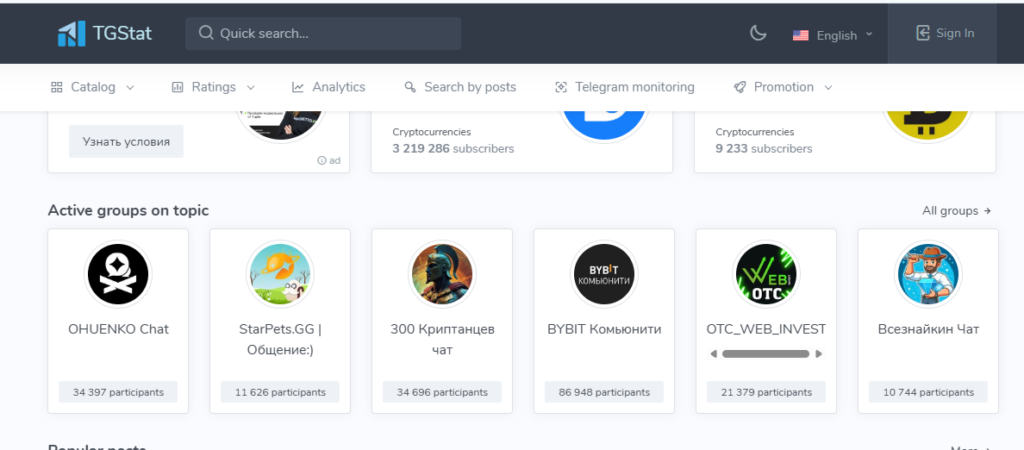This screenshot has width=1024, height=450.
Task: Click the TGStat logo icon
Action: (x=71, y=33)
